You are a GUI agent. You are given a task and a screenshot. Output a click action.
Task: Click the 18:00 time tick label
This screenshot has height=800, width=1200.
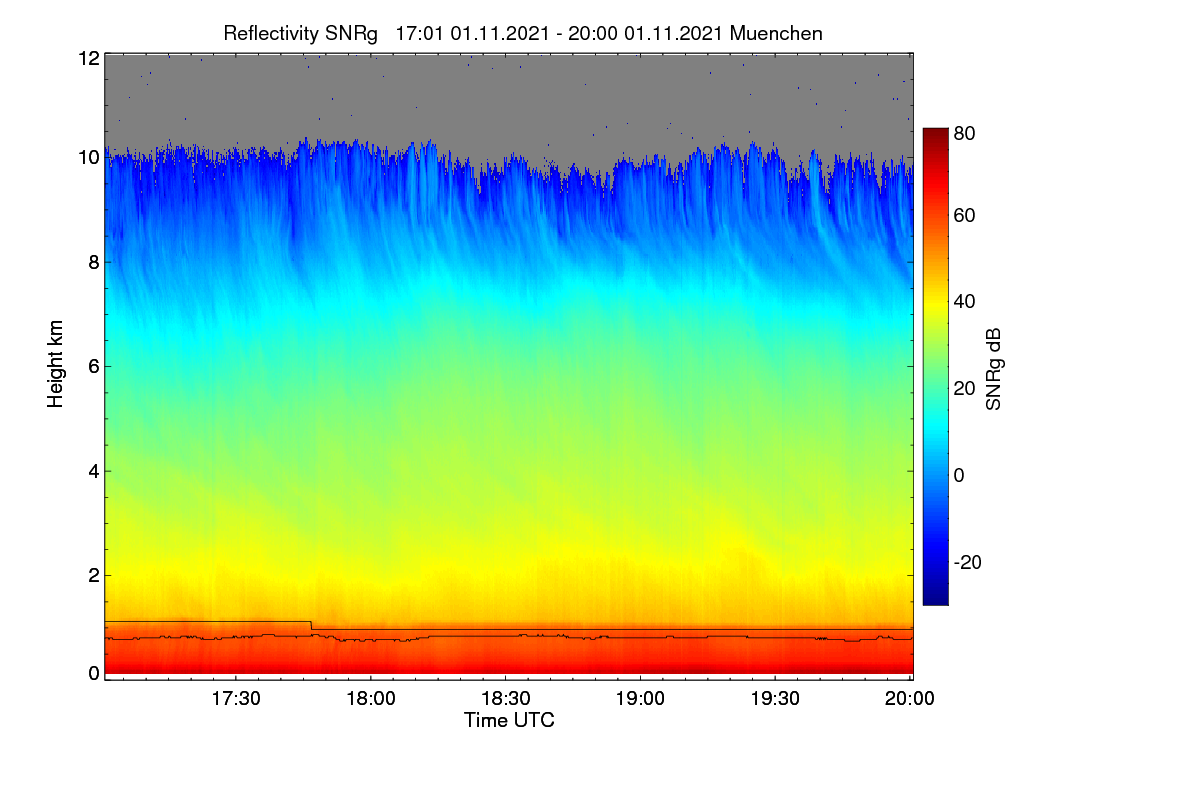[x=370, y=699]
